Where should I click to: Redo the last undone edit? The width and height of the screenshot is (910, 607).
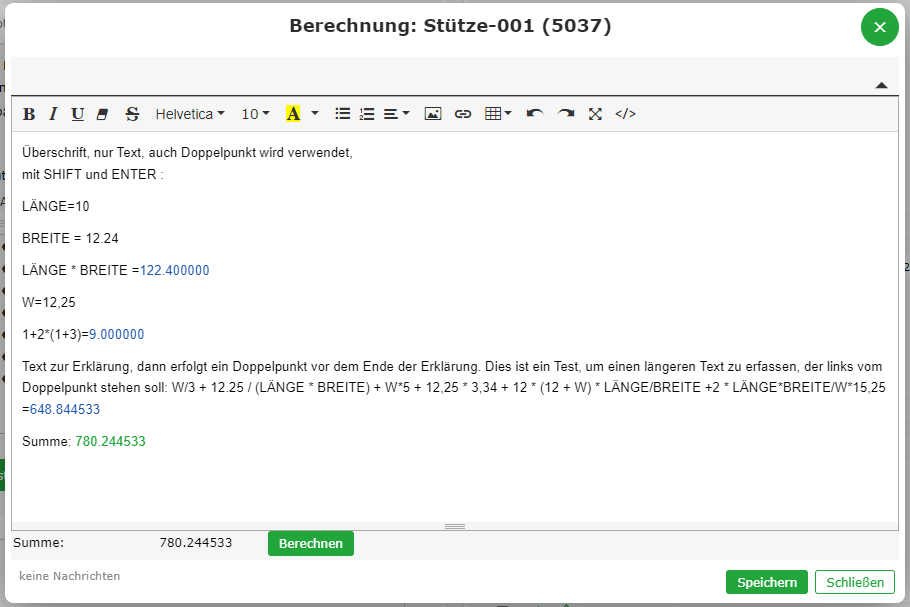click(x=566, y=114)
